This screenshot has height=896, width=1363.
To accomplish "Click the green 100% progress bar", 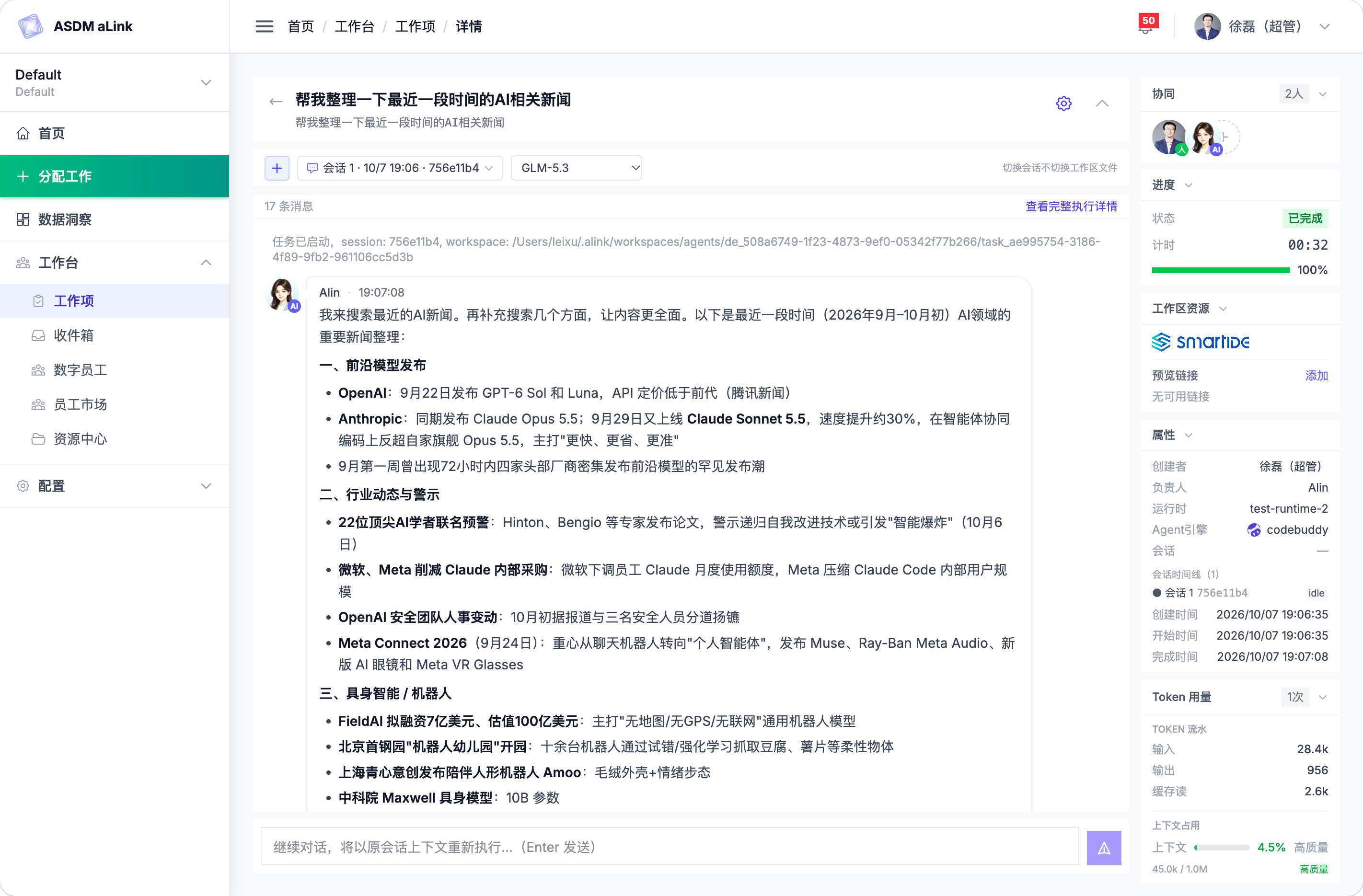I will [1220, 270].
